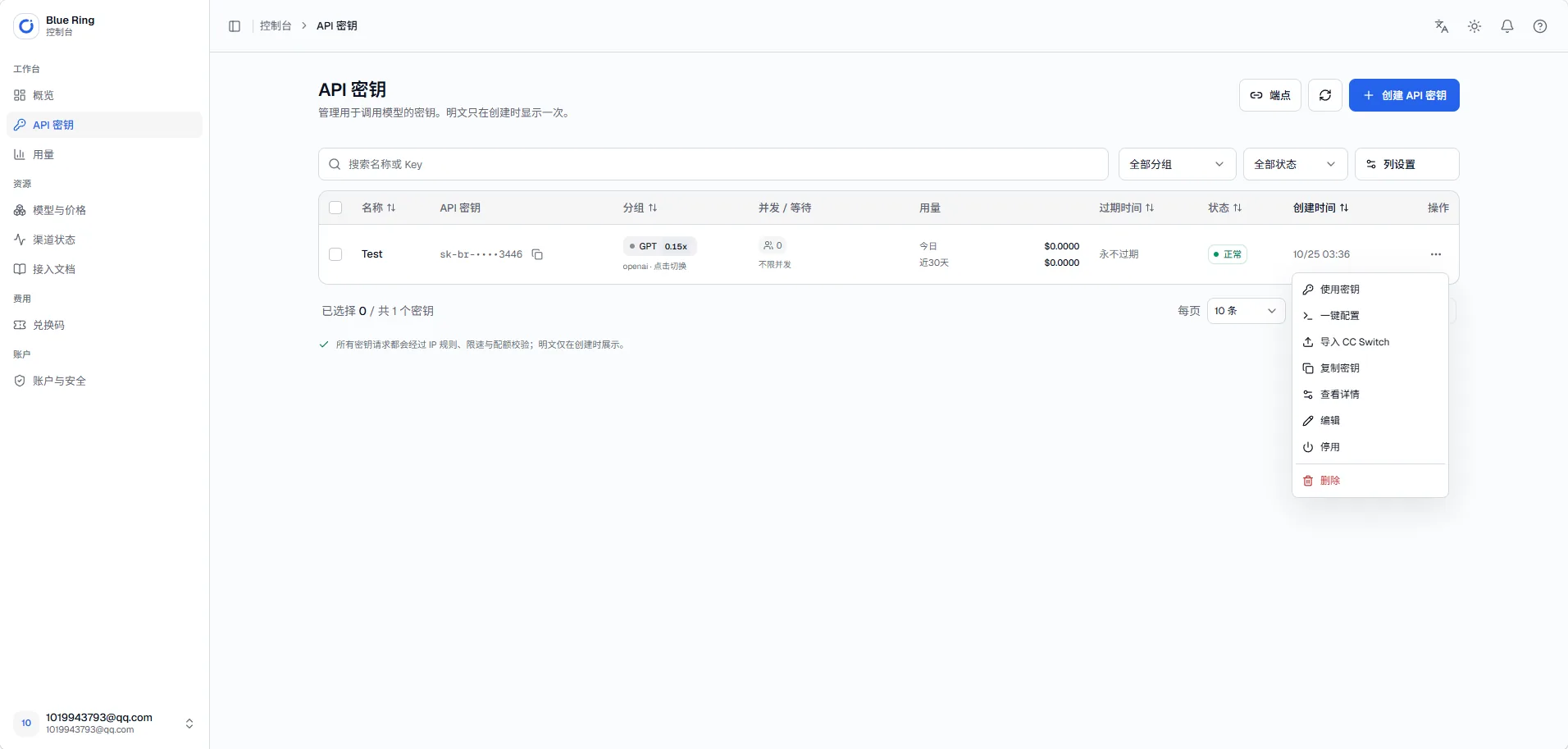Click the refresh icon button
The height and width of the screenshot is (749, 1568).
pyautogui.click(x=1325, y=95)
